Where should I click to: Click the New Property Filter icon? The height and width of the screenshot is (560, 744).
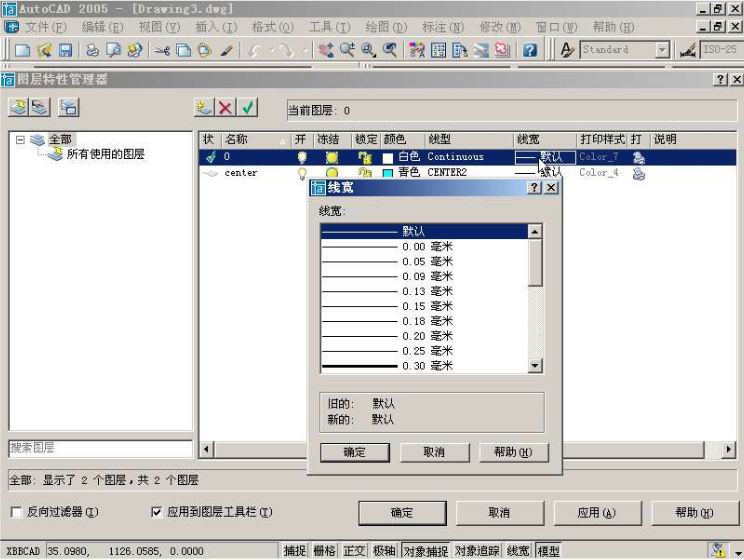pos(19,107)
